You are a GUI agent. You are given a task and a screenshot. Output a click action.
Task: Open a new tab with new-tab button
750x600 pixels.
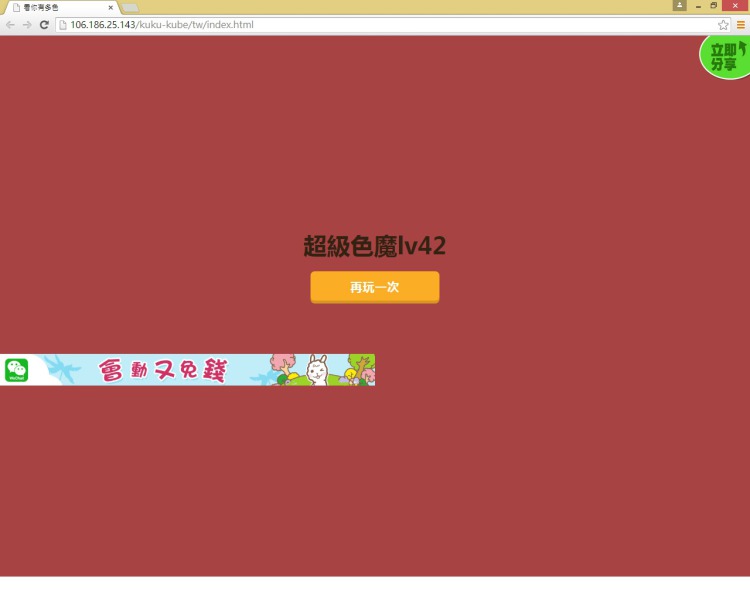pyautogui.click(x=130, y=8)
